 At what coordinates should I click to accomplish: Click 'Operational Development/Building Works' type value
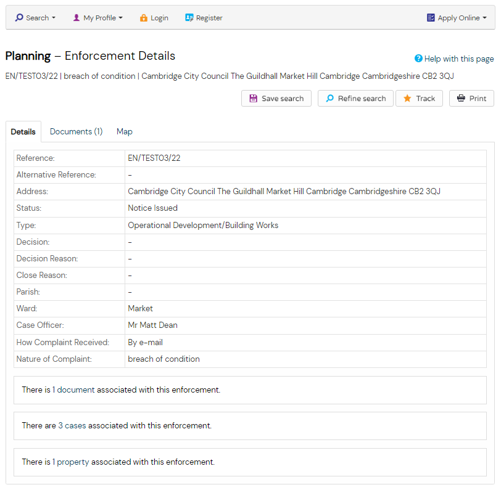pos(203,225)
